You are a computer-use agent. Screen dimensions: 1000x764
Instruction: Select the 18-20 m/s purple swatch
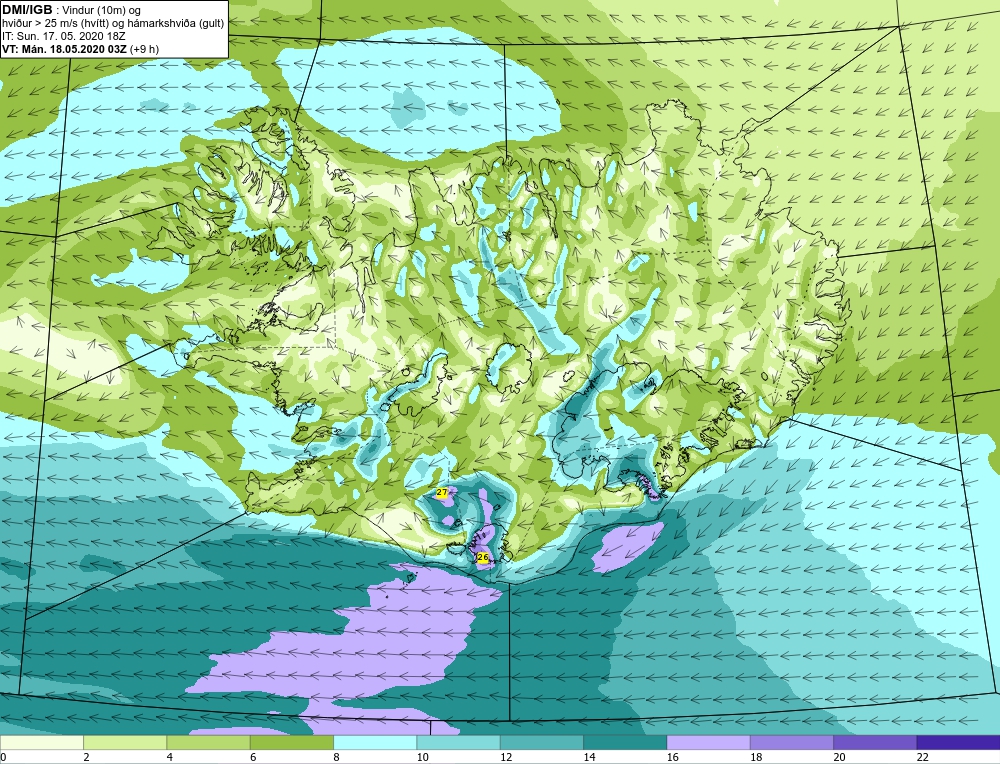[791, 742]
